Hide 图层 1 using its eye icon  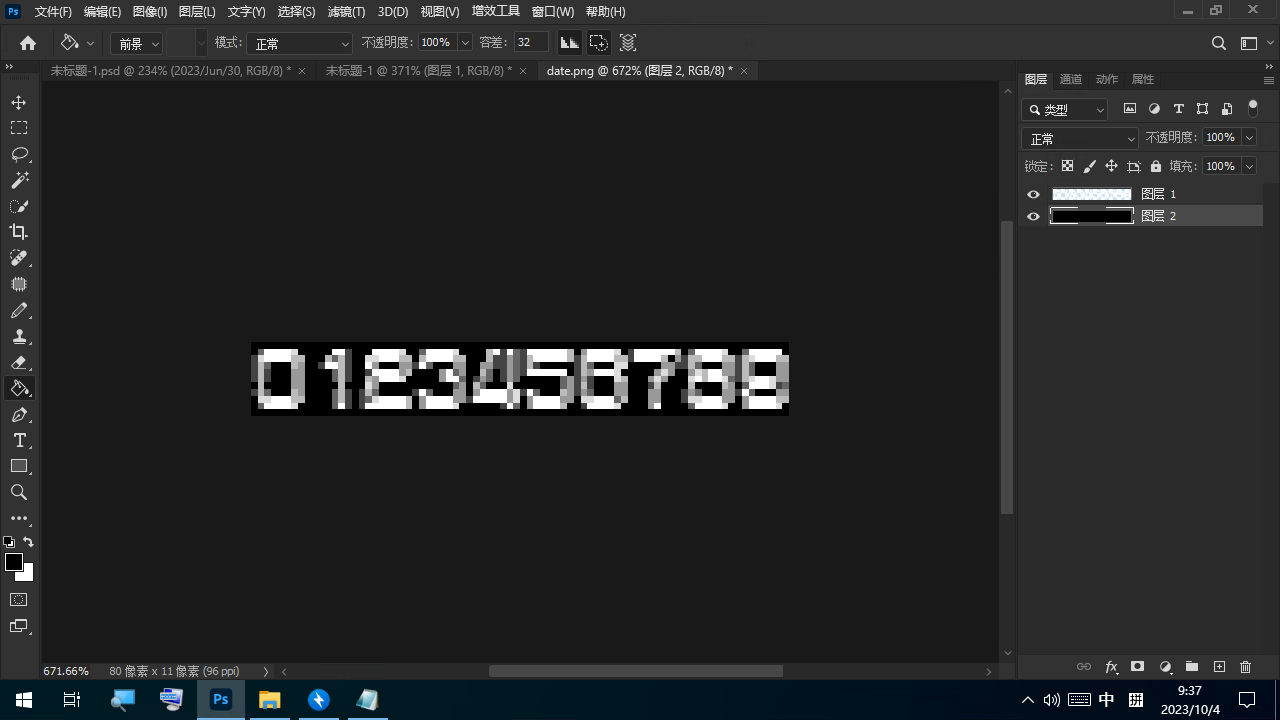pyautogui.click(x=1034, y=195)
